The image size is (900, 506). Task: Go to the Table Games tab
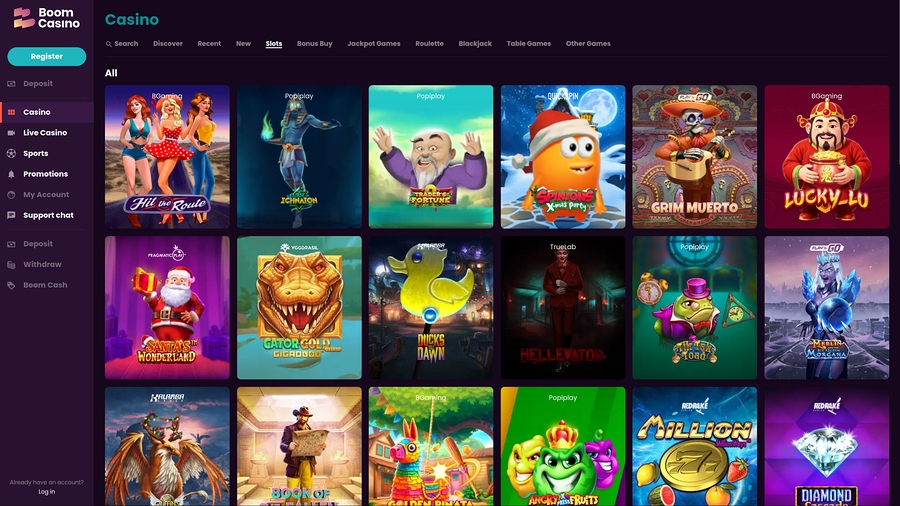529,44
